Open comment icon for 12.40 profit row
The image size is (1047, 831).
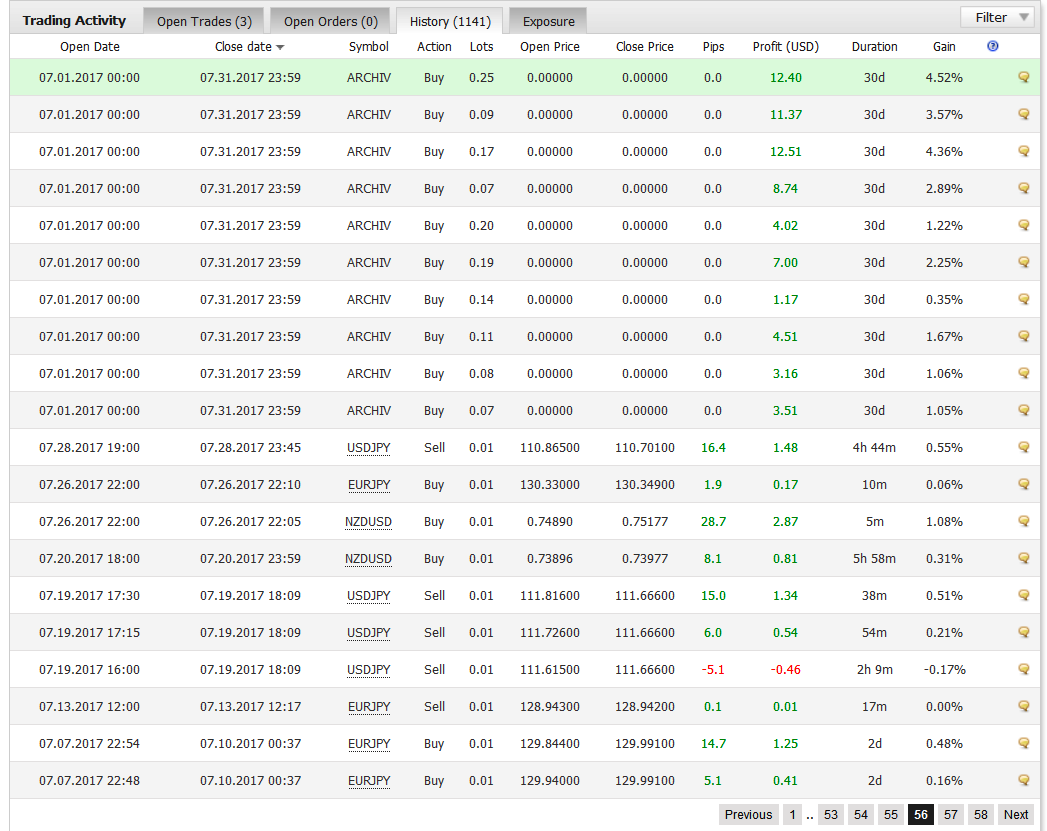click(x=1023, y=77)
